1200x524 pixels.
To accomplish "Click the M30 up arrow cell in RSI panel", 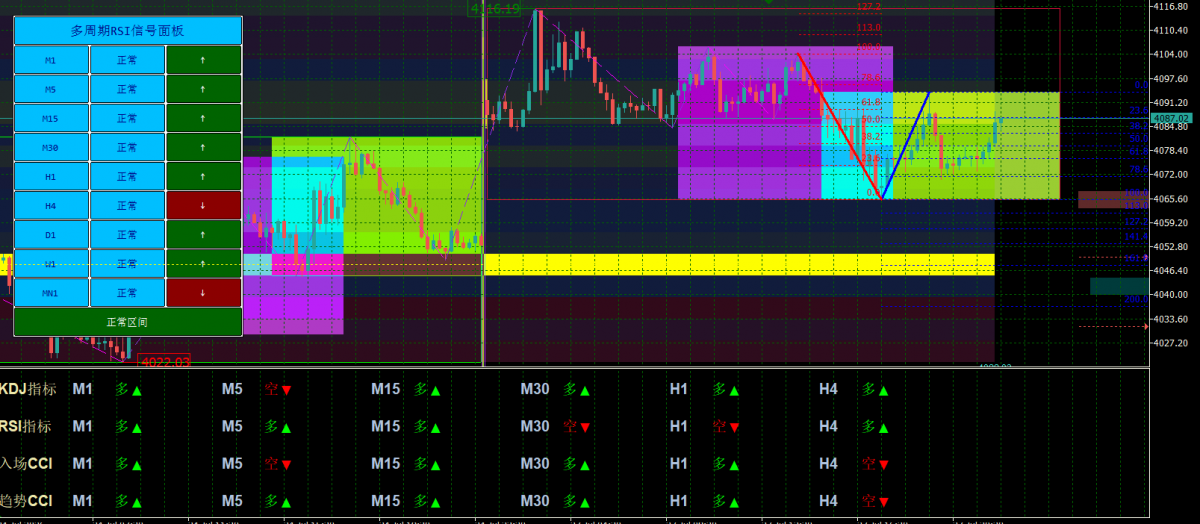I will [203, 147].
